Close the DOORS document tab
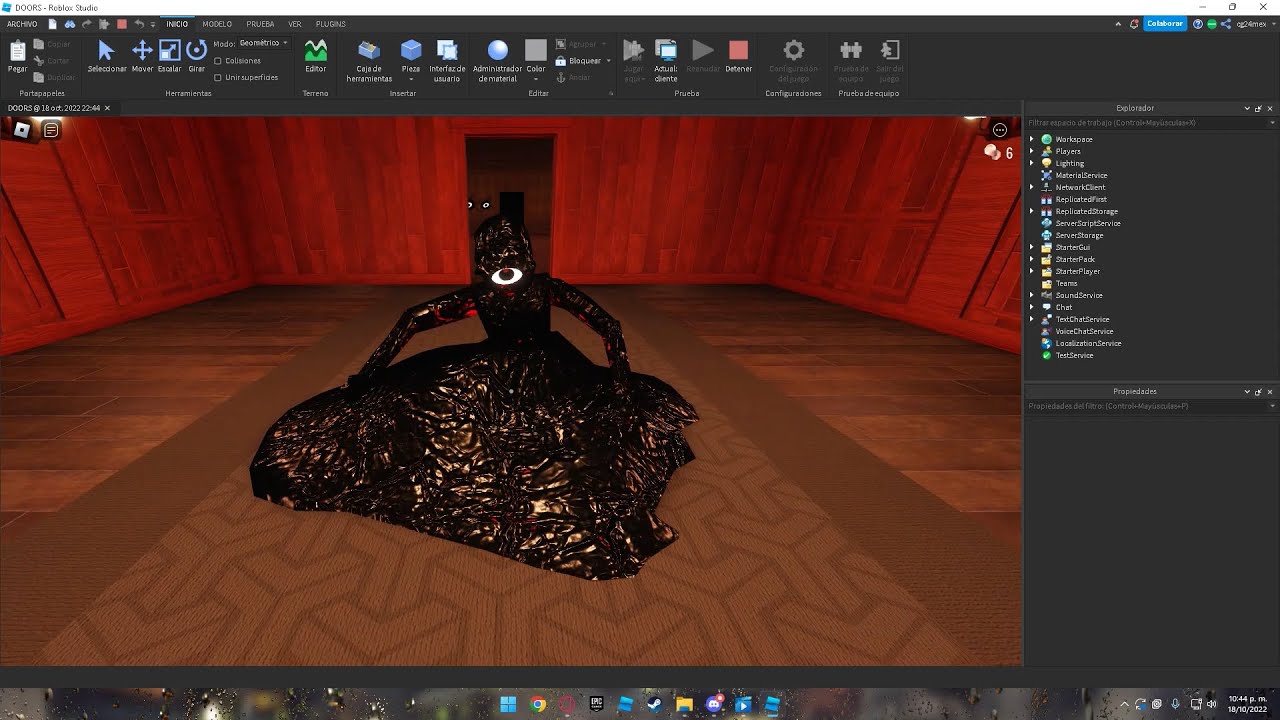This screenshot has height=720, width=1280. pyautogui.click(x=107, y=108)
